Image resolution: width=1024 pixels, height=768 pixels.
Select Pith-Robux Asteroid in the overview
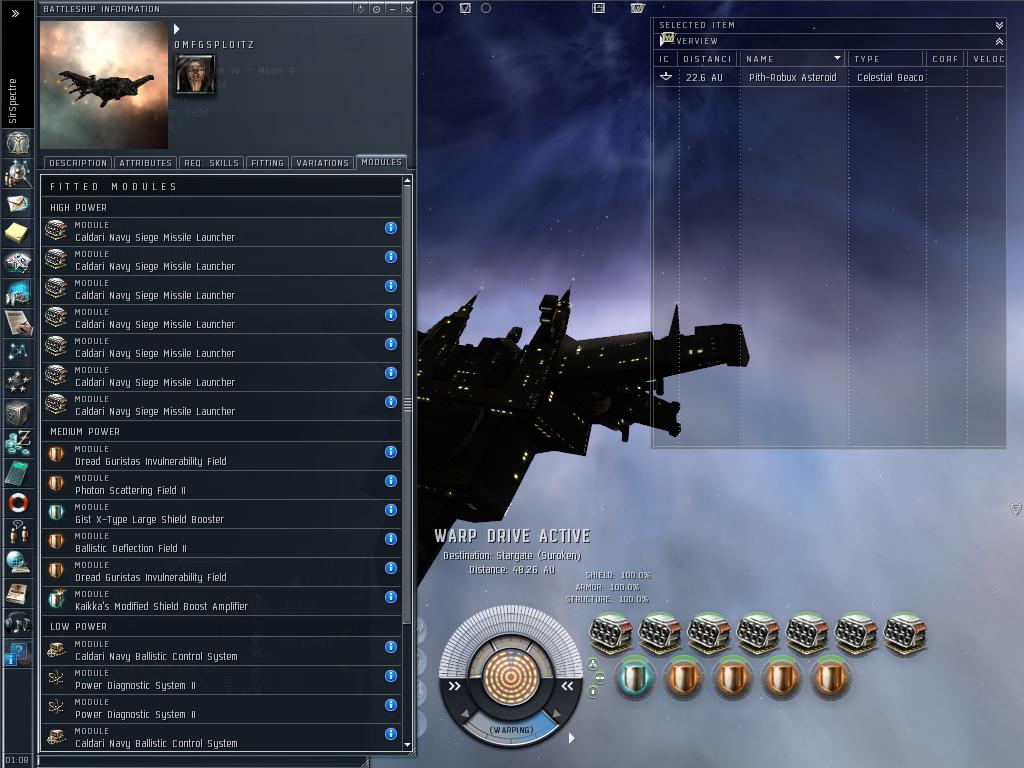point(829,77)
